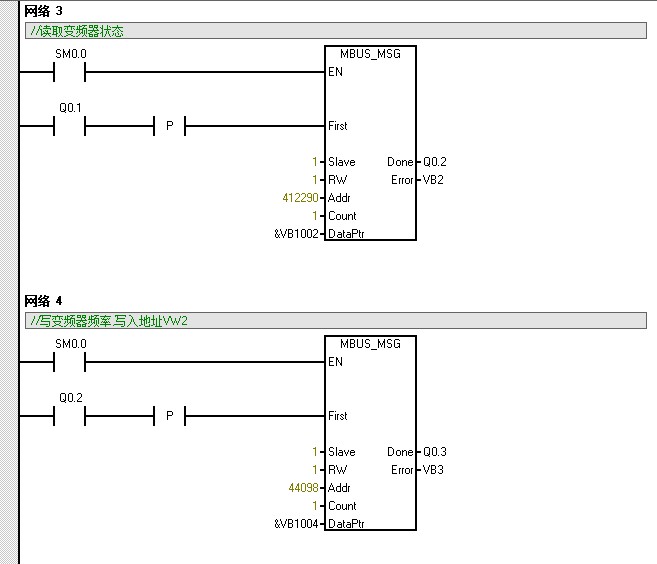Click the SM0.0 contact in network 4
This screenshot has height=564, width=657.
point(70,362)
